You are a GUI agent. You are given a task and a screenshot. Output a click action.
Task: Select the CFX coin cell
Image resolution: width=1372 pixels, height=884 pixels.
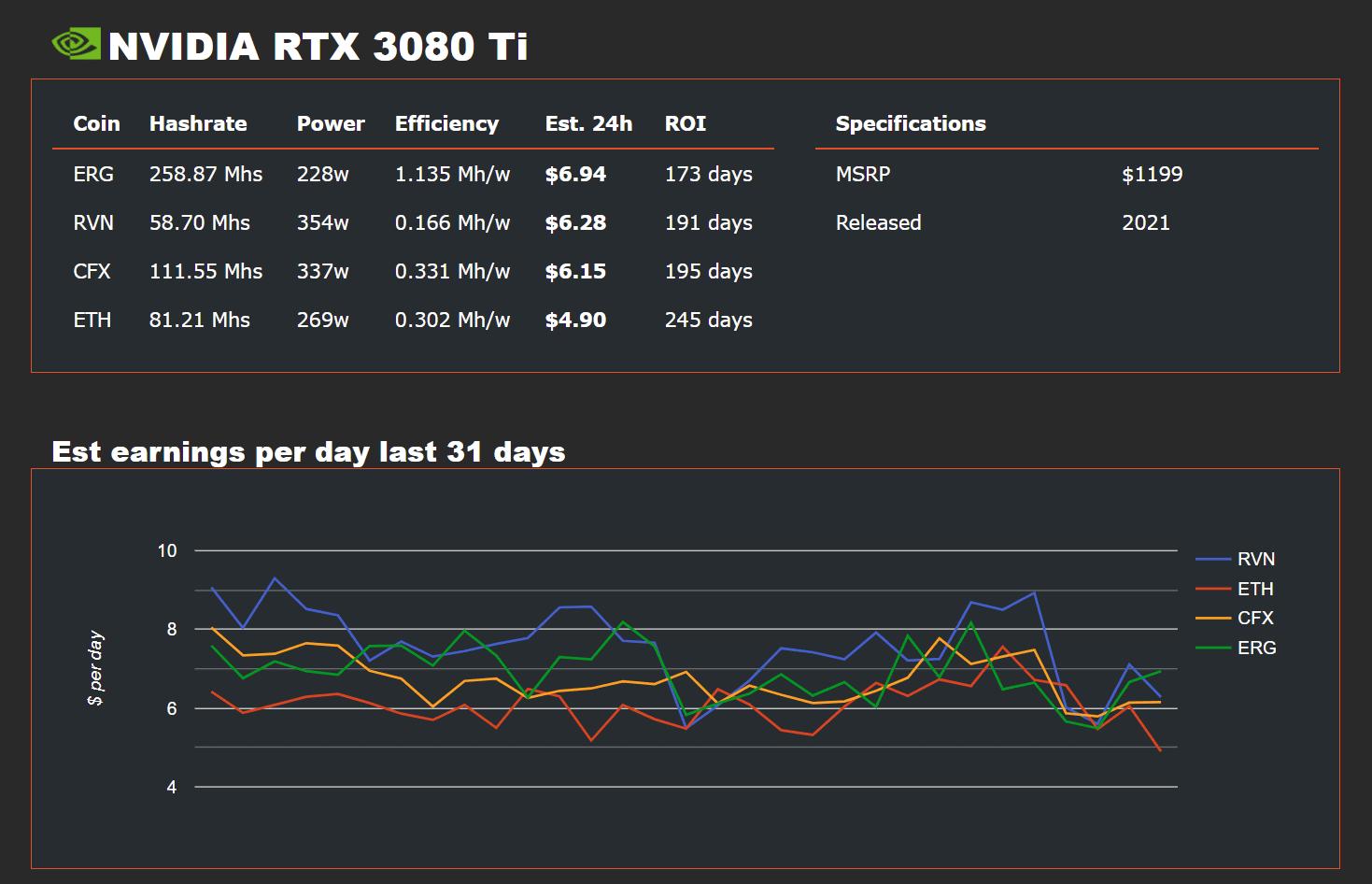[92, 271]
